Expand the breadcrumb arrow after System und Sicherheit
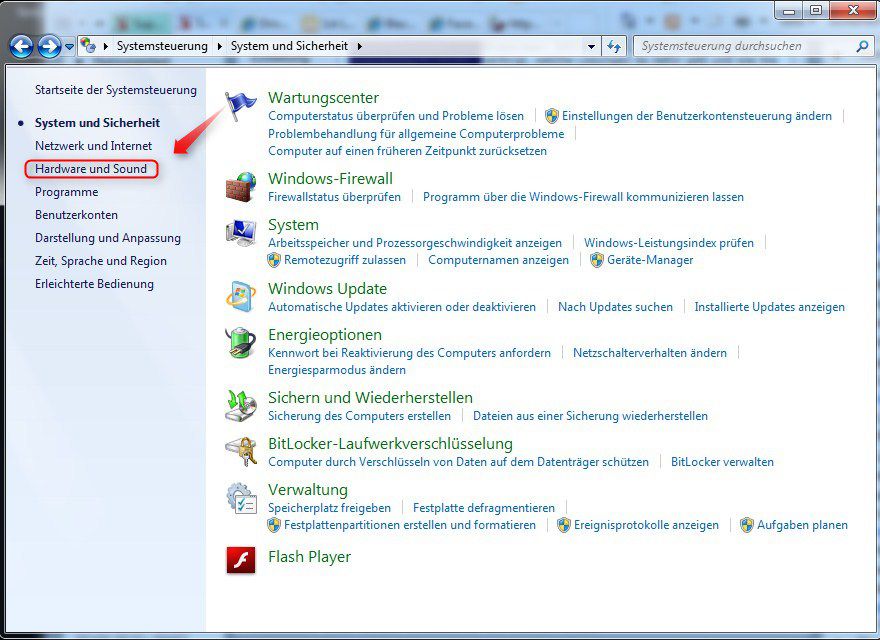 pyautogui.click(x=360, y=45)
